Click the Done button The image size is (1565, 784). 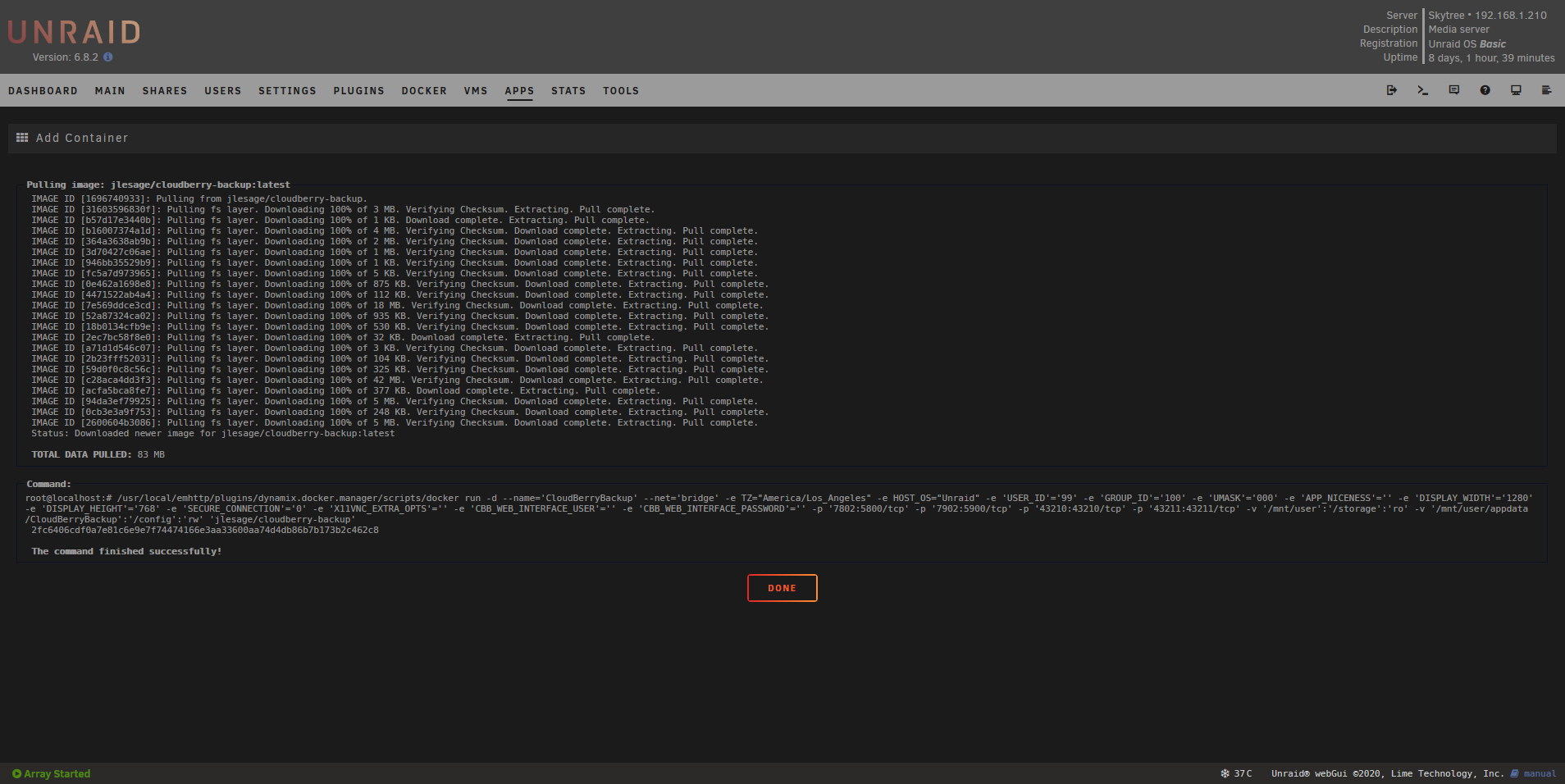tap(782, 588)
